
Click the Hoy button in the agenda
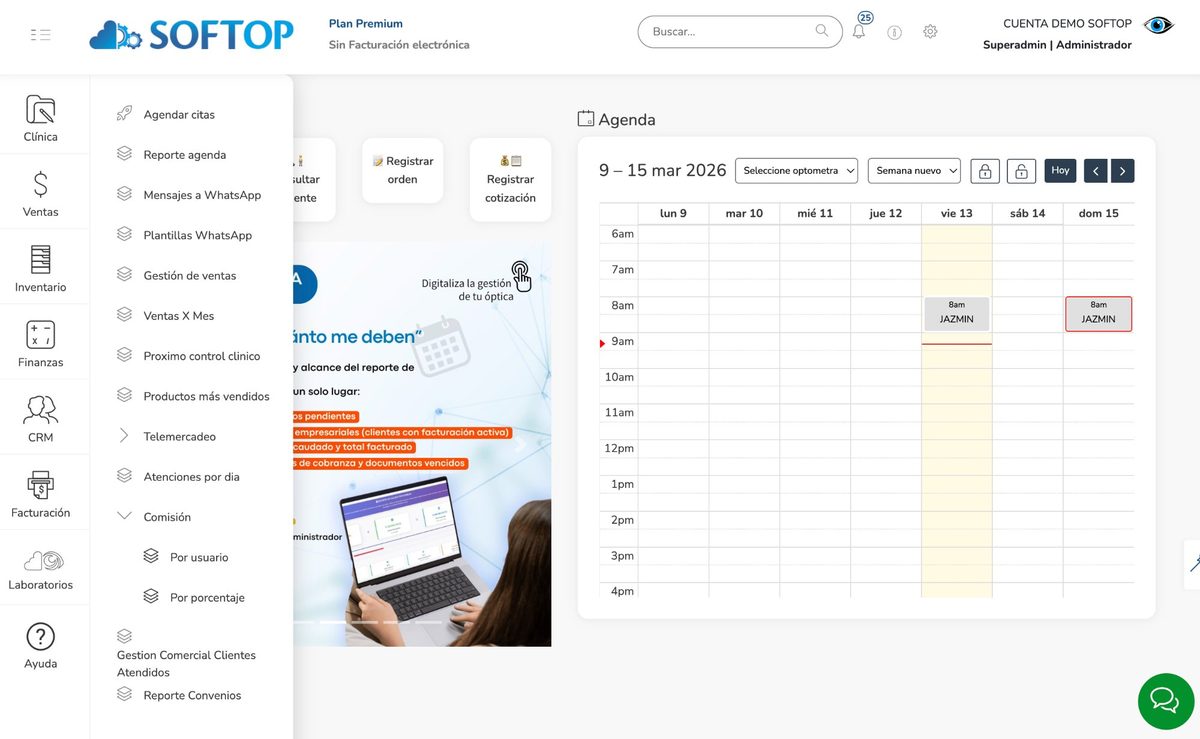coord(1059,170)
